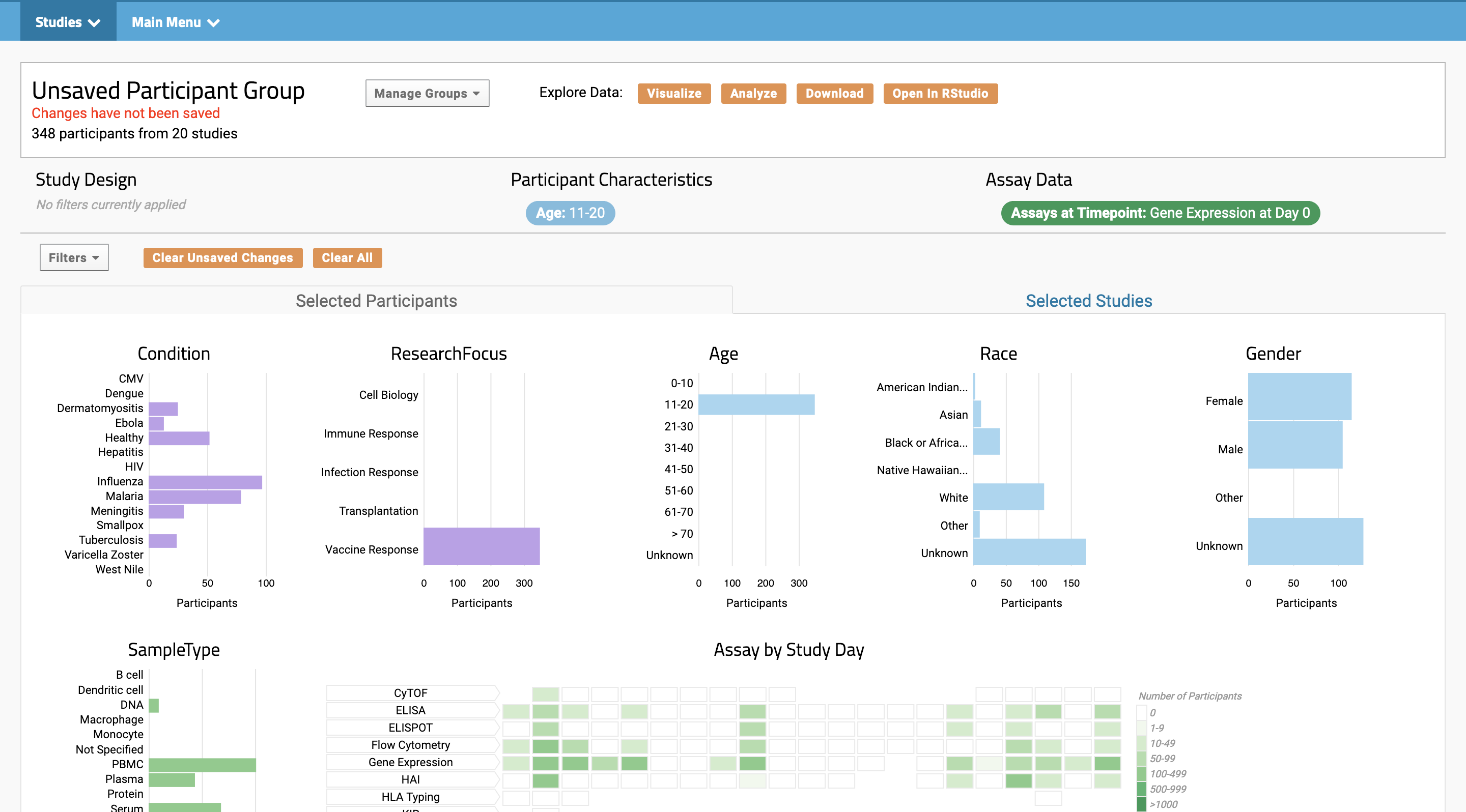Image resolution: width=1466 pixels, height=812 pixels.
Task: Select the Unknown race bar
Action: click(1029, 552)
